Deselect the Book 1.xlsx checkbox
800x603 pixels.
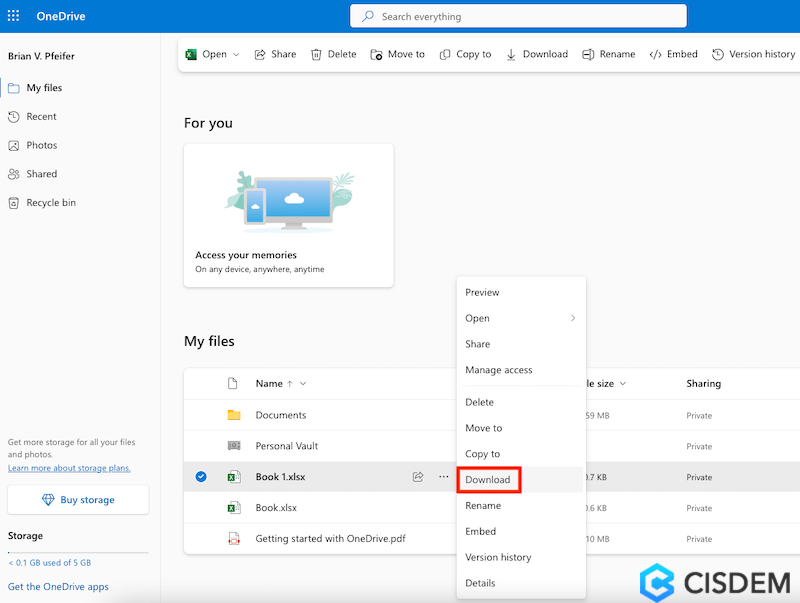click(200, 477)
